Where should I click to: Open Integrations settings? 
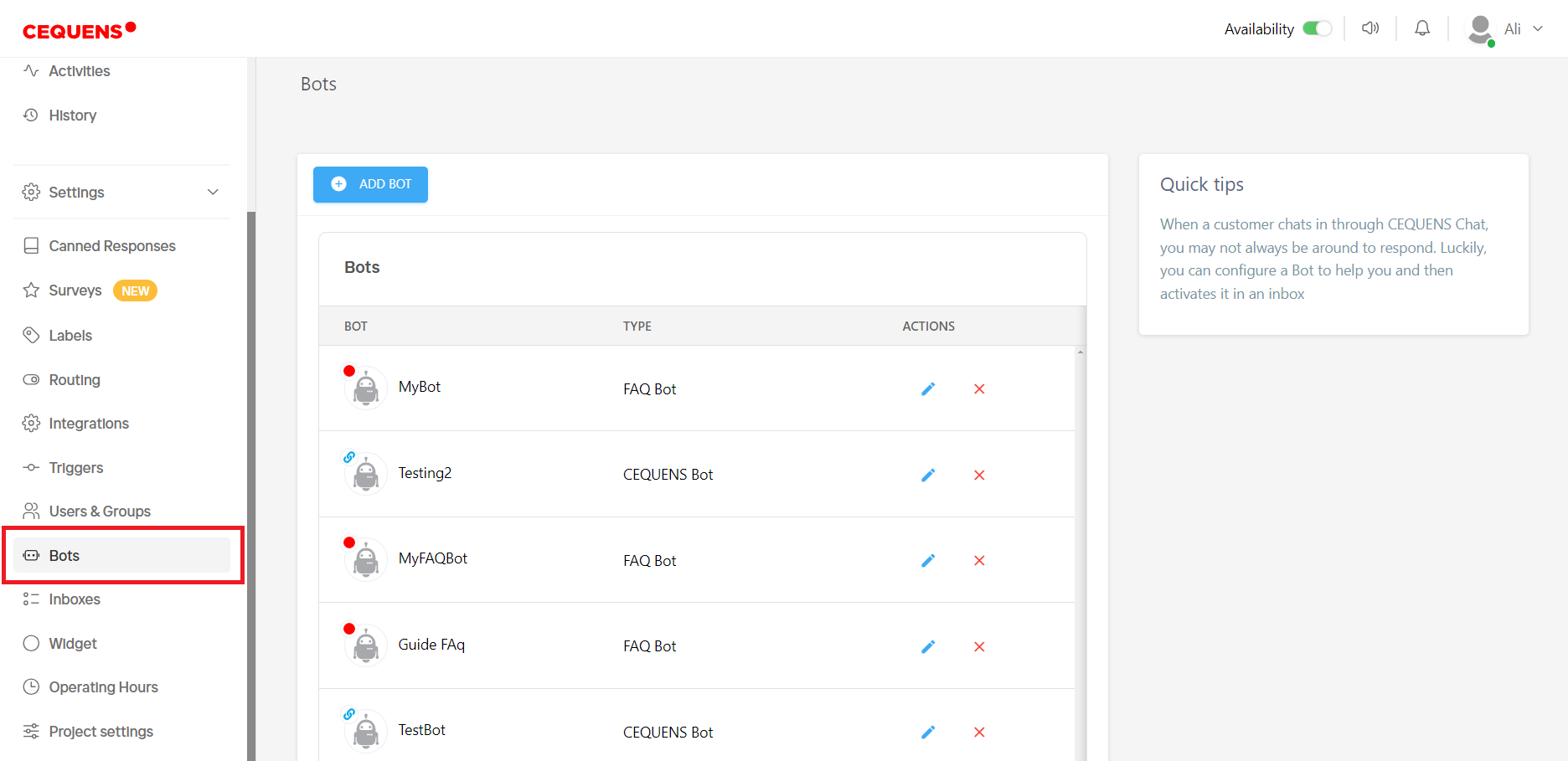[x=89, y=424]
